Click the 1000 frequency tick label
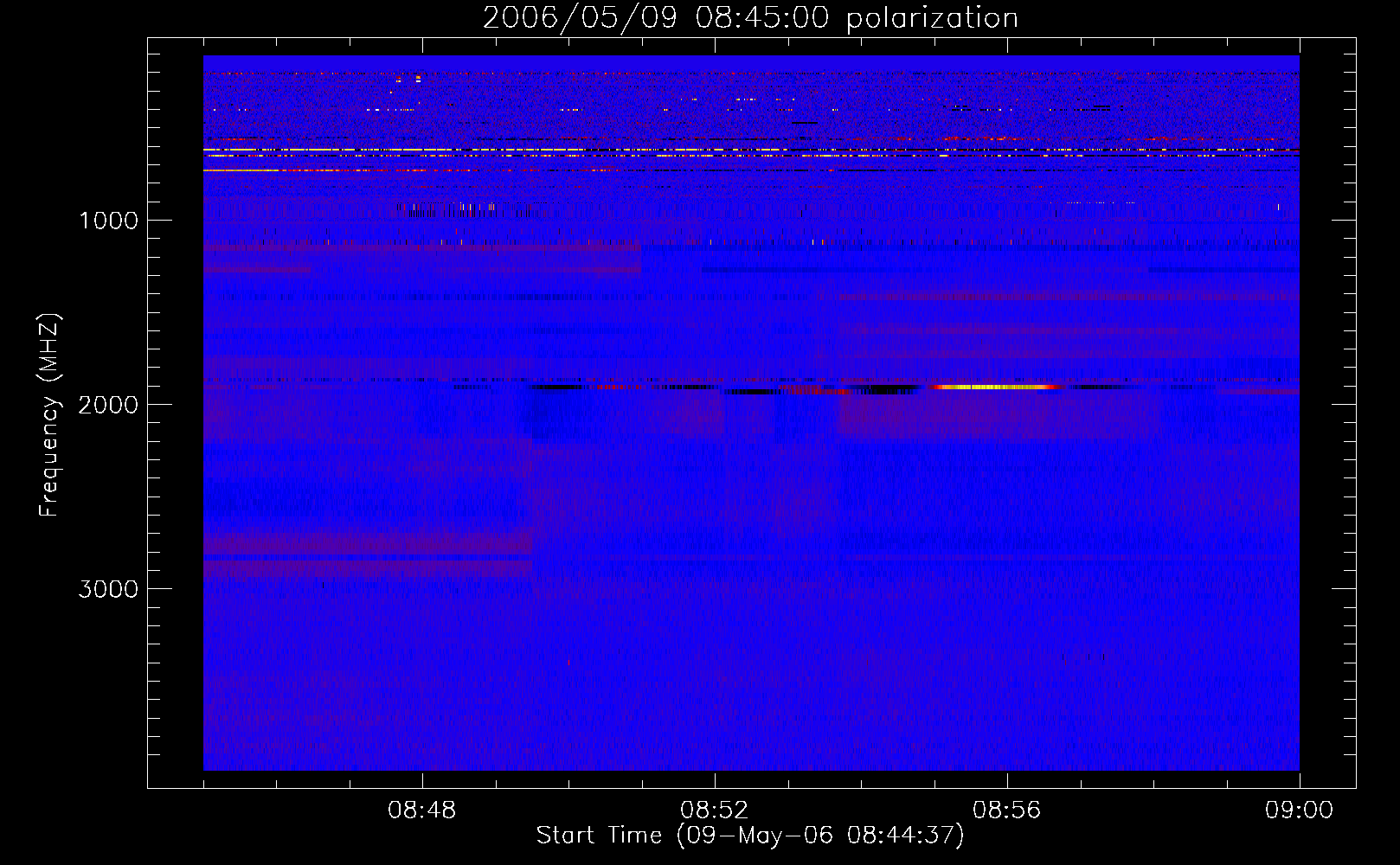Screen dimensions: 1400x865 pos(108,221)
